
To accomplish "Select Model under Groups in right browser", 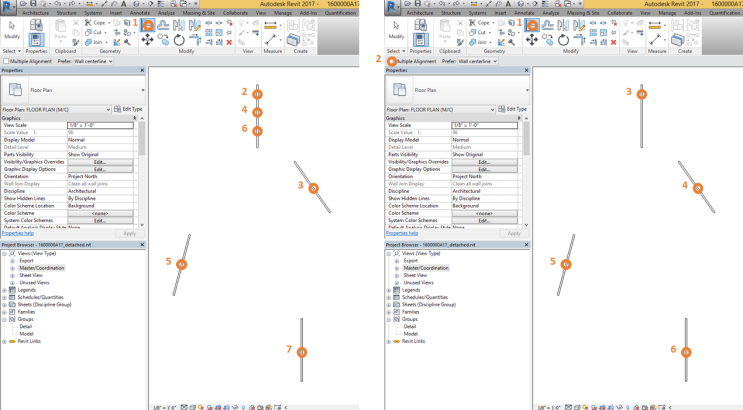I will tap(410, 334).
